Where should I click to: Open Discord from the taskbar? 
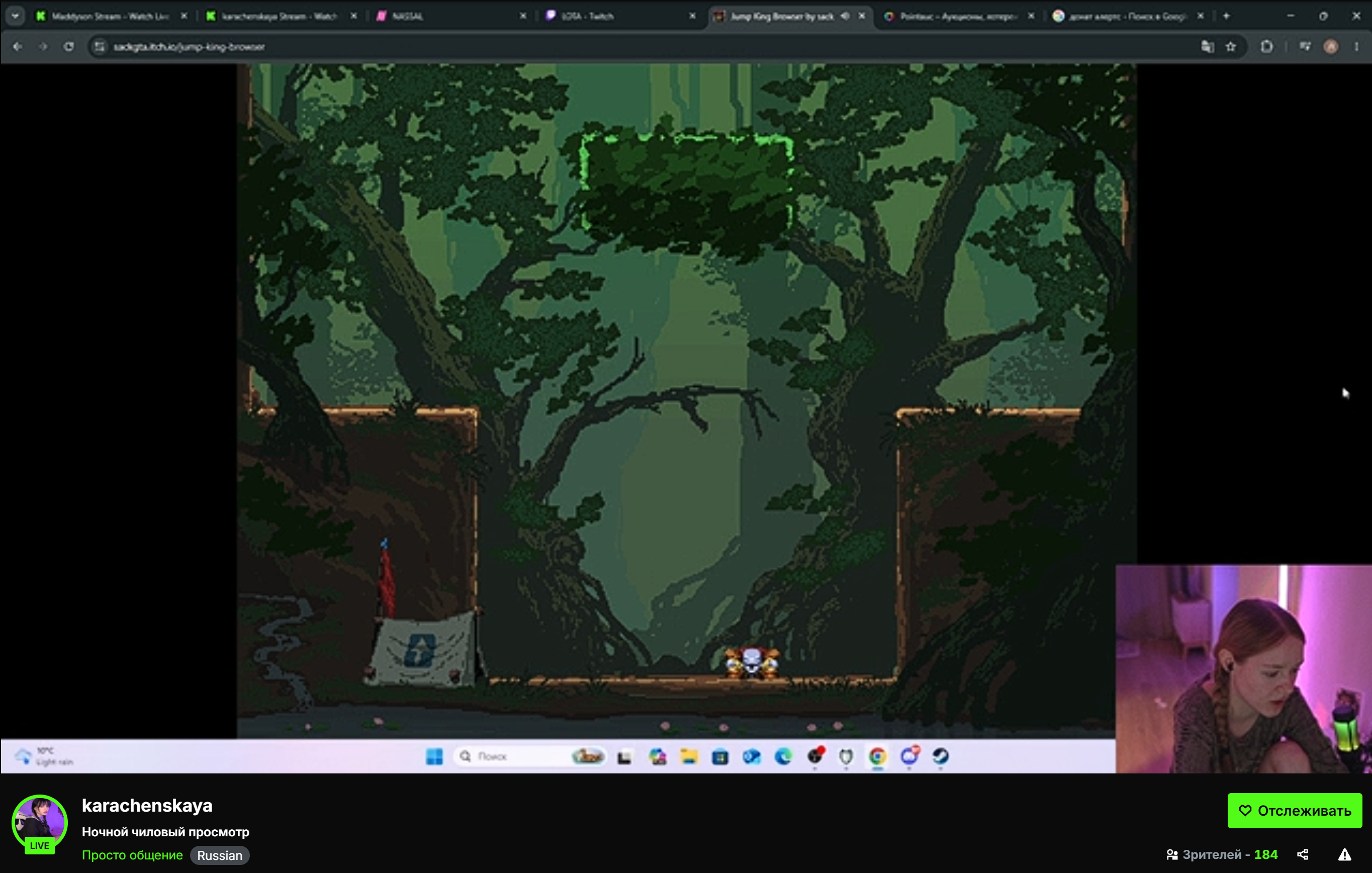tap(909, 756)
